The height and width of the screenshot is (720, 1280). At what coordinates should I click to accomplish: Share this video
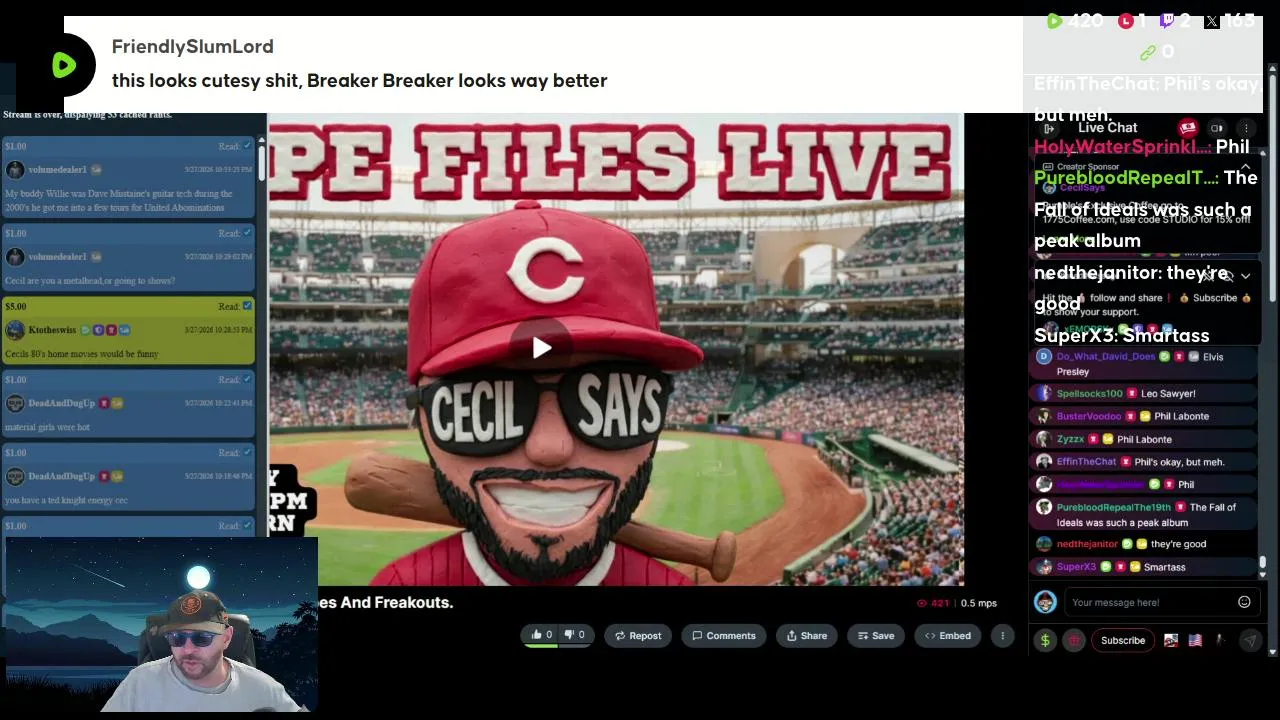806,635
